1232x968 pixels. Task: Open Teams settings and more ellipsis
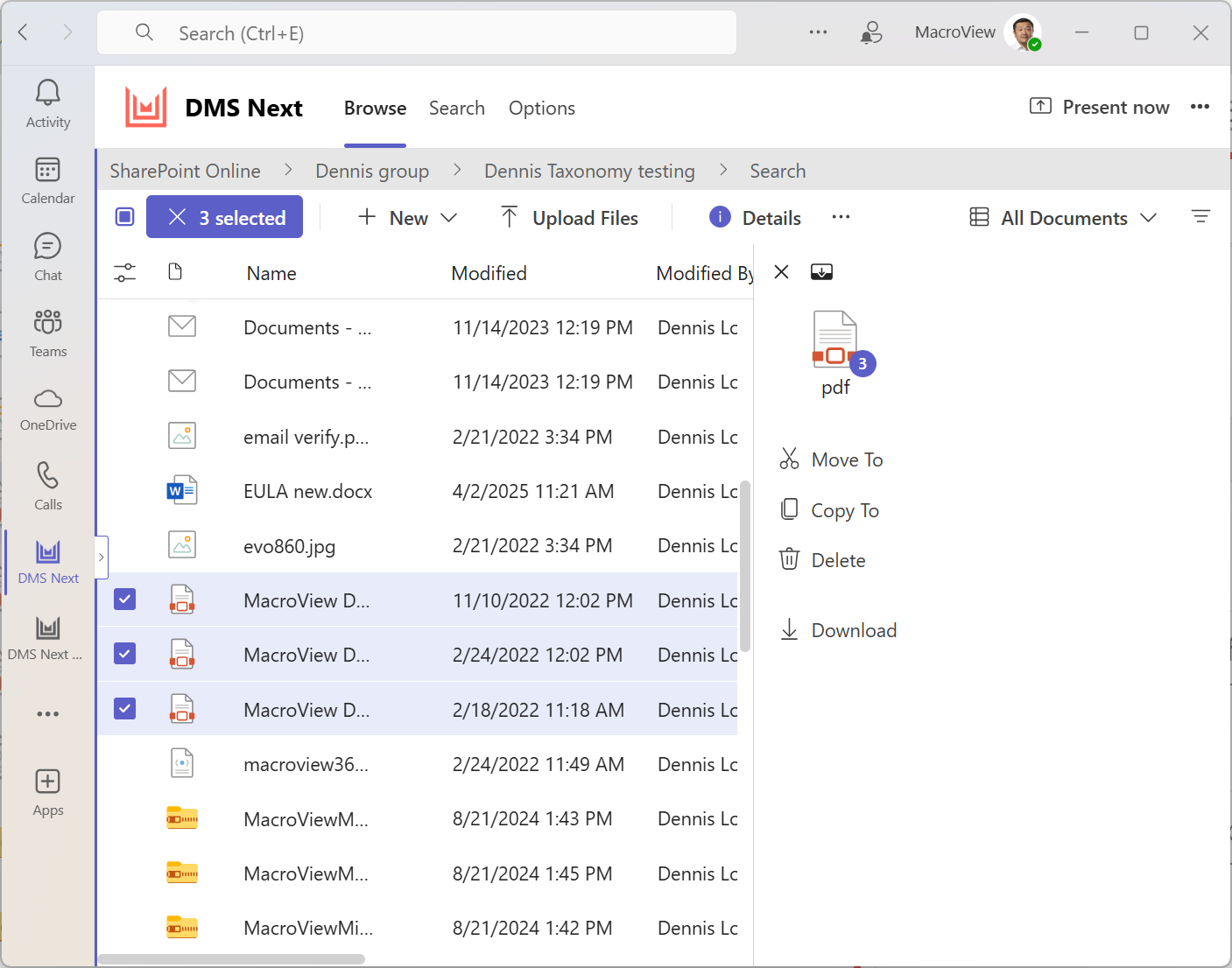coord(819,32)
